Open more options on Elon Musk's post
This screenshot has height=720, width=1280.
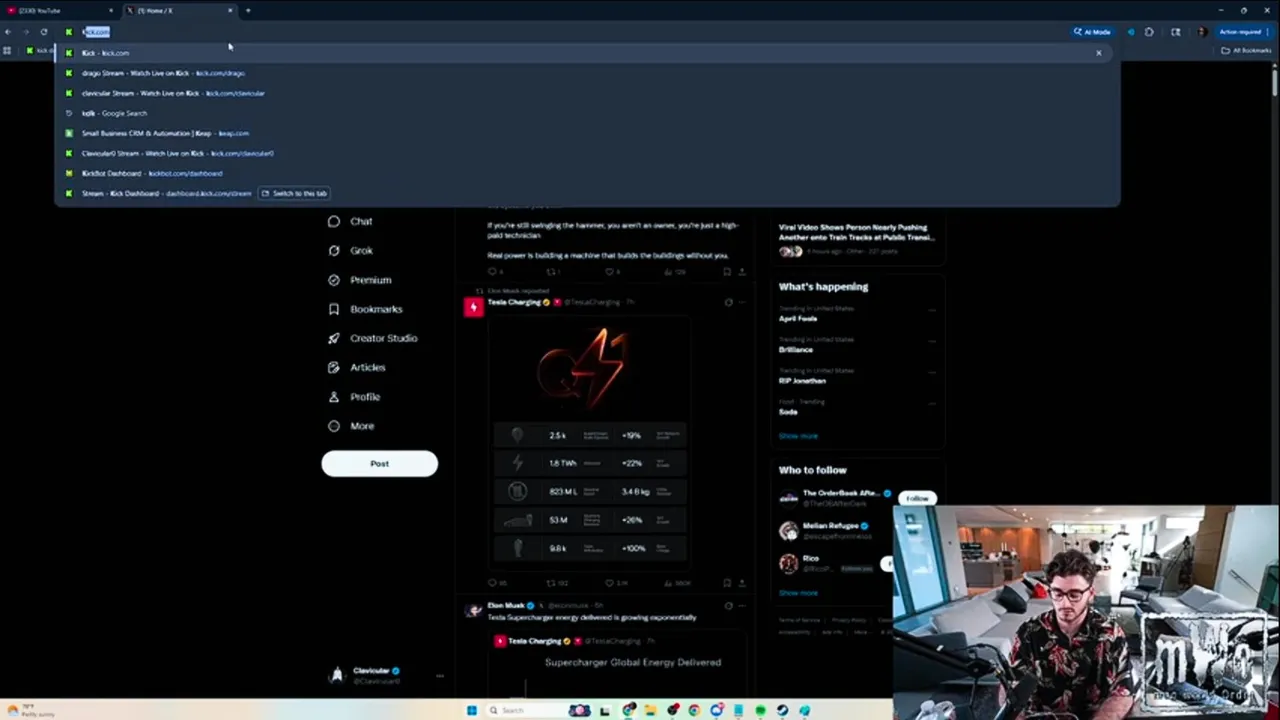[741, 605]
